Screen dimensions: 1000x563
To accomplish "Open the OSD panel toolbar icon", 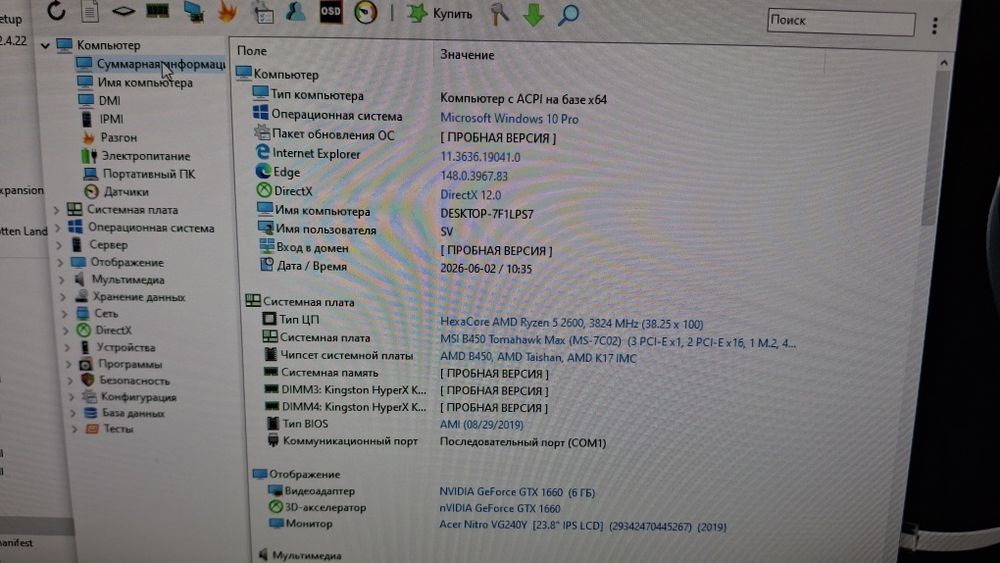I will click(330, 11).
